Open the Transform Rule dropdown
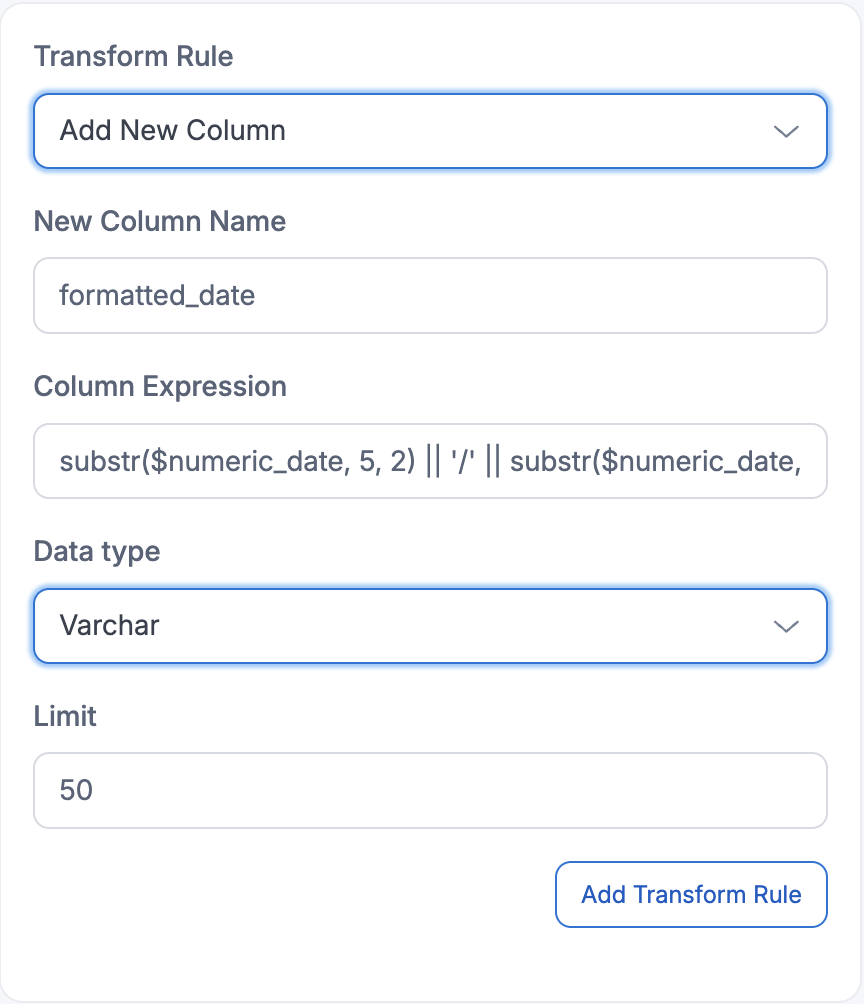The height and width of the screenshot is (1004, 864). [x=430, y=131]
